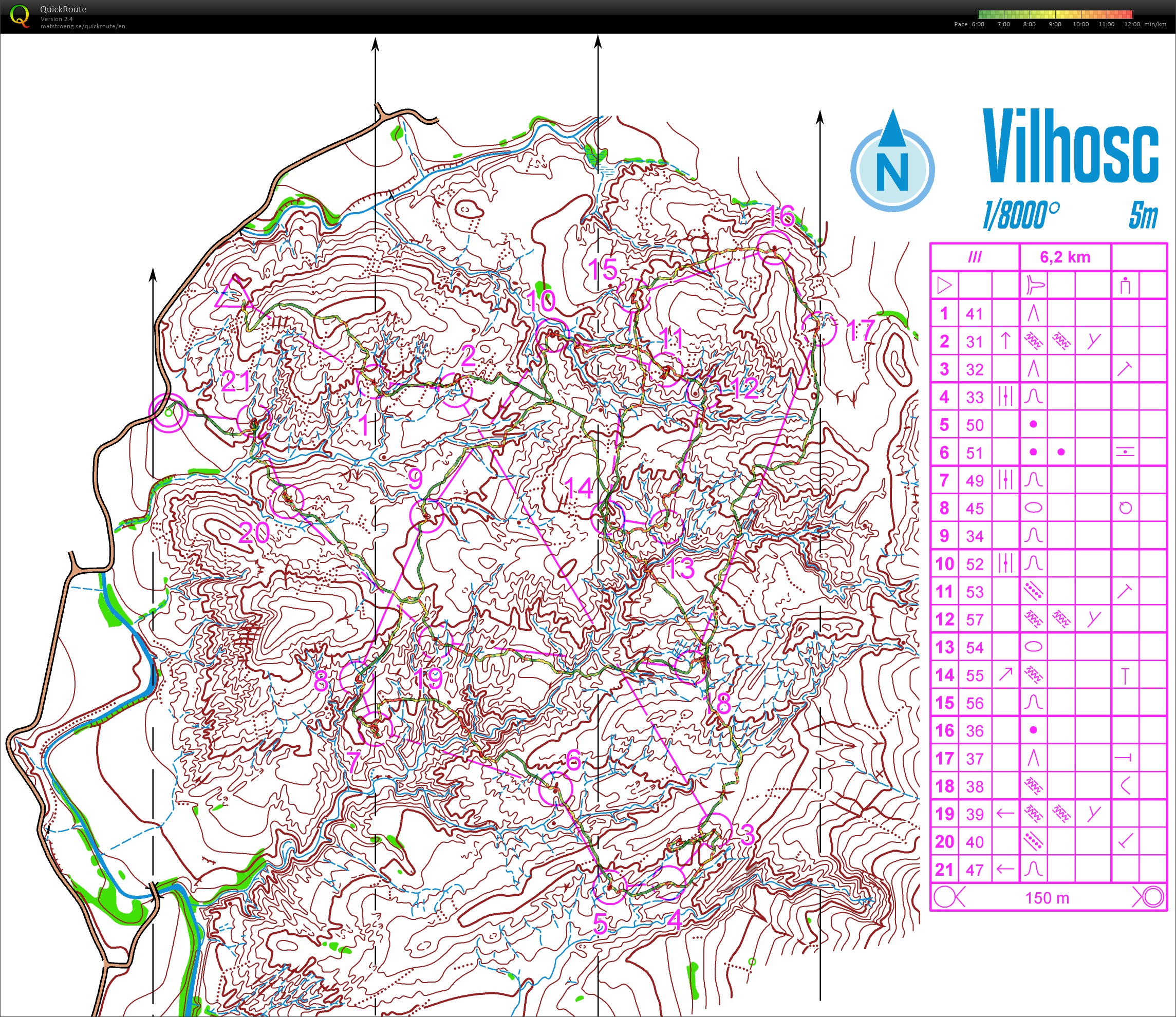Click control code '31' in row 2
The width and height of the screenshot is (1176, 1017).
coord(975,341)
